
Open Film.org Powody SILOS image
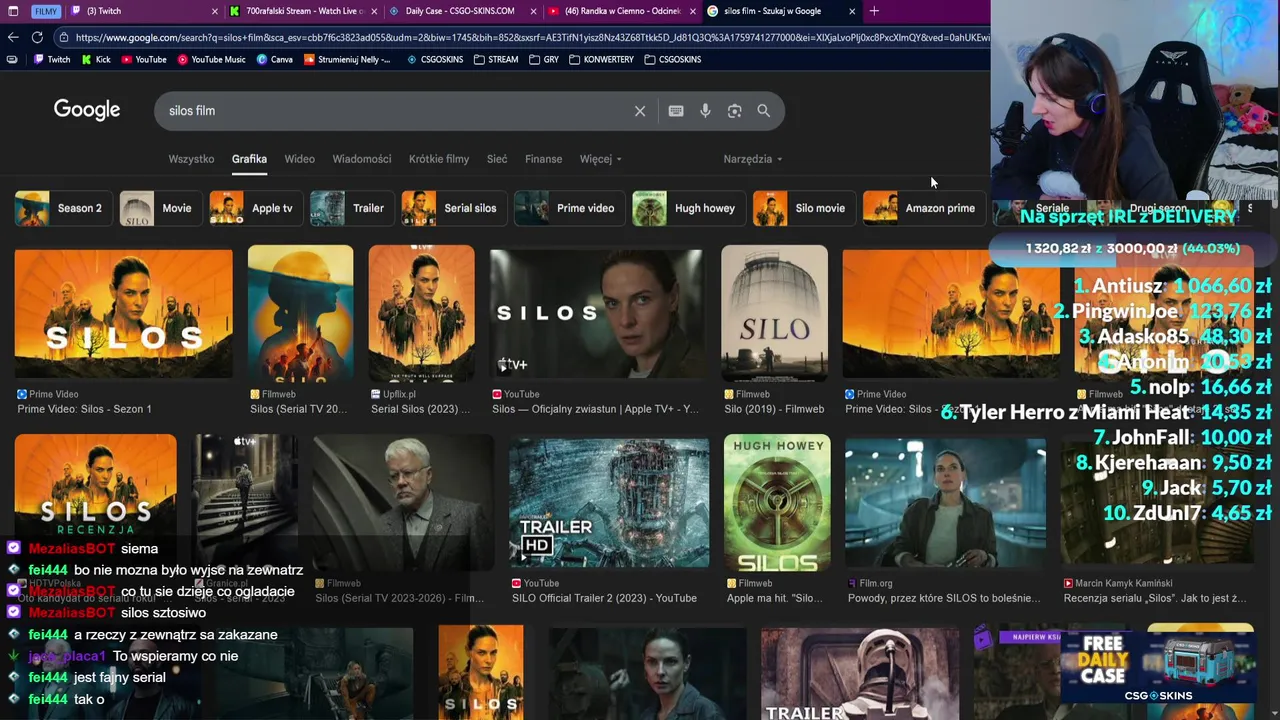pyautogui.click(x=945, y=503)
